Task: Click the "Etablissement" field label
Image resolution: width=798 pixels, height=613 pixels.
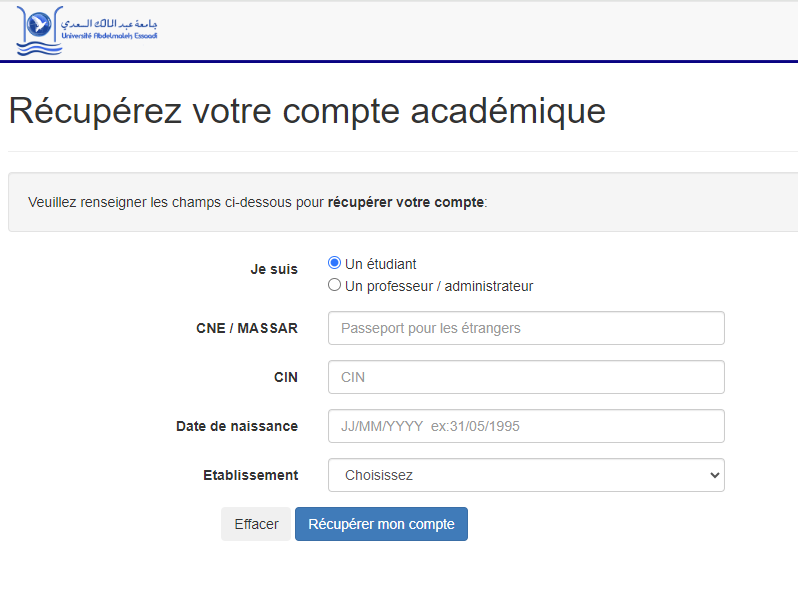Action: 250,475
